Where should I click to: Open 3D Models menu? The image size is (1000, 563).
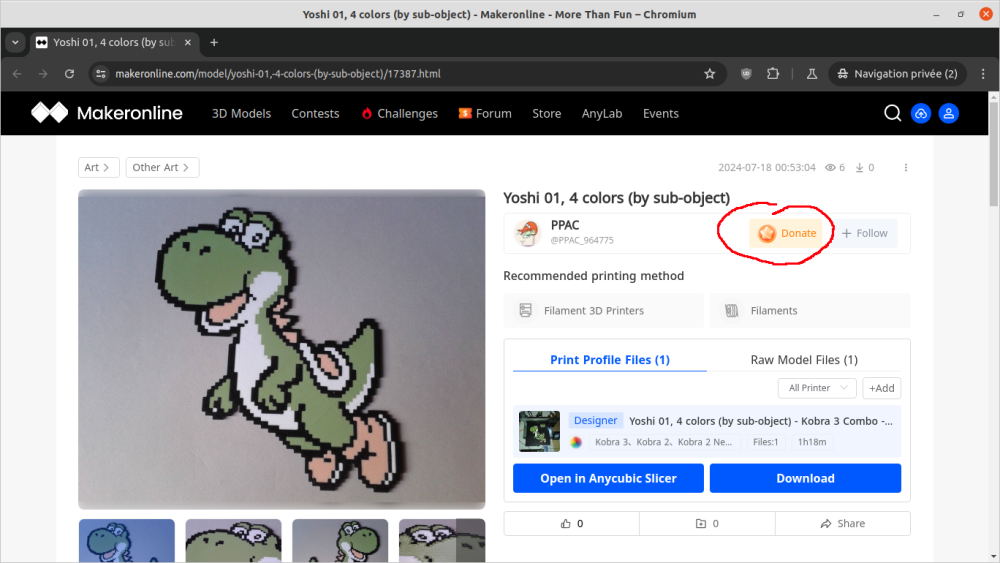coord(241,113)
